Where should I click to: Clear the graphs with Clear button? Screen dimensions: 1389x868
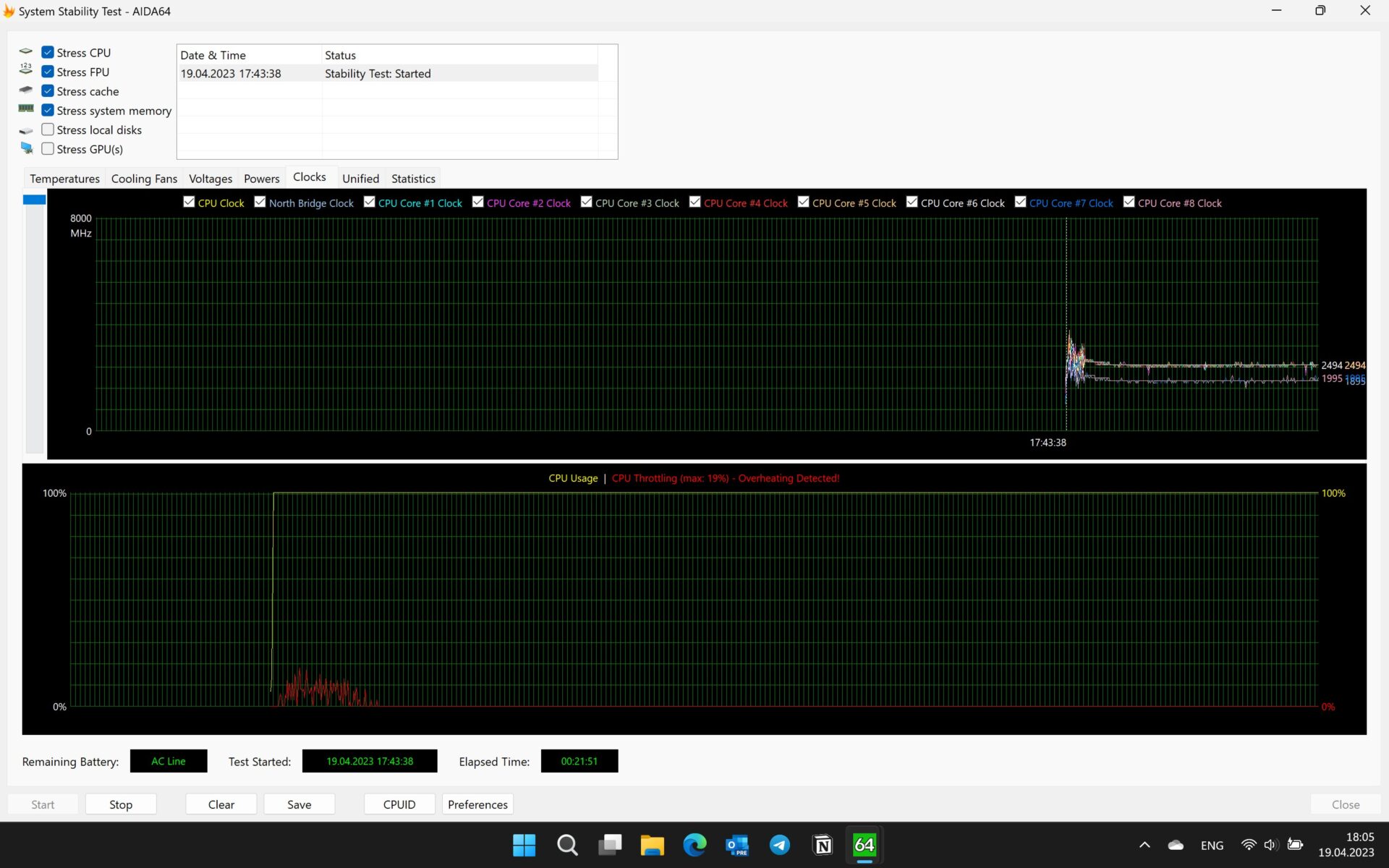(x=221, y=804)
